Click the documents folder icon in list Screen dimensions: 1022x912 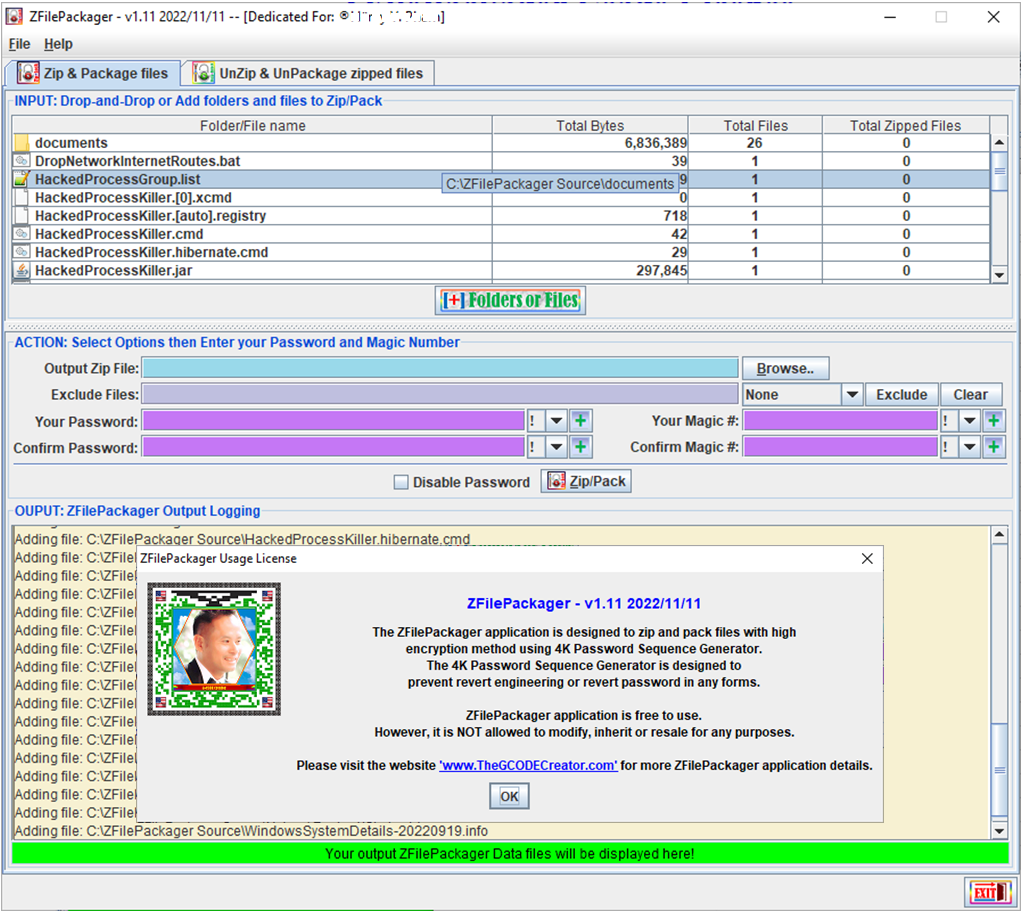point(21,143)
